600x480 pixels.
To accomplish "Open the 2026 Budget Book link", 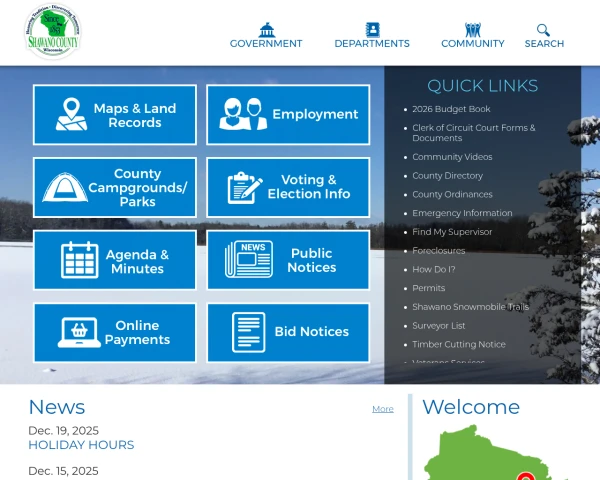I will [x=451, y=109].
